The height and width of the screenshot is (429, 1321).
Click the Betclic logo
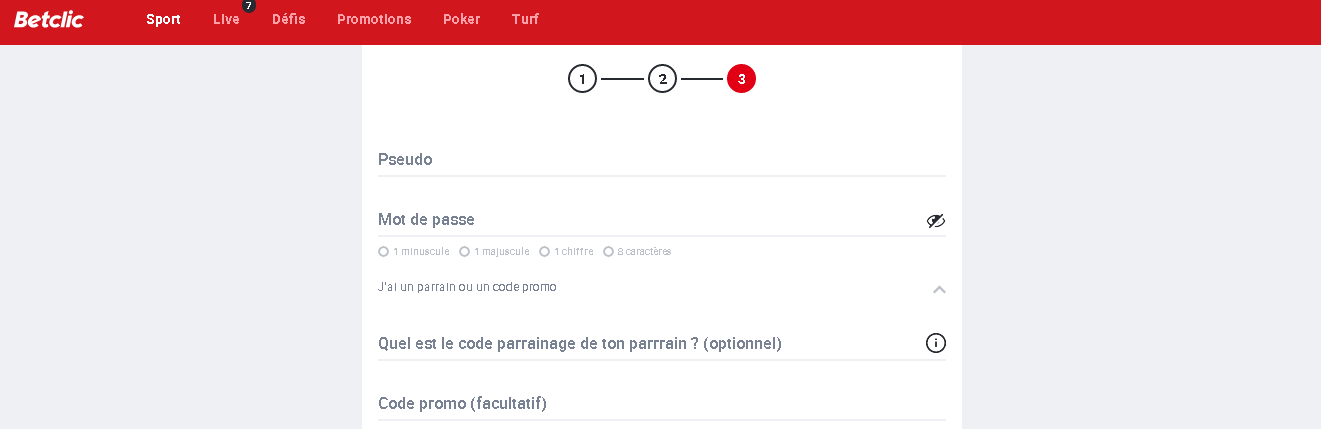pos(49,19)
